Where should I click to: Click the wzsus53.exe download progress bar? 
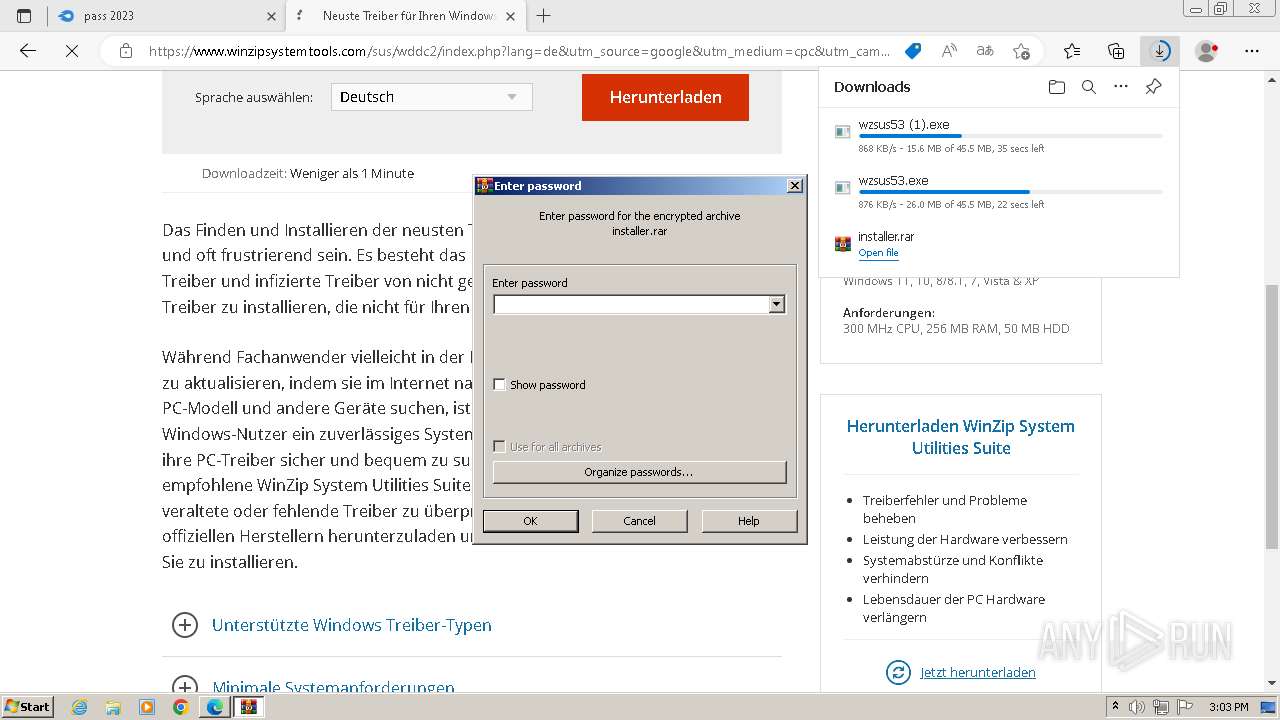pos(1010,192)
